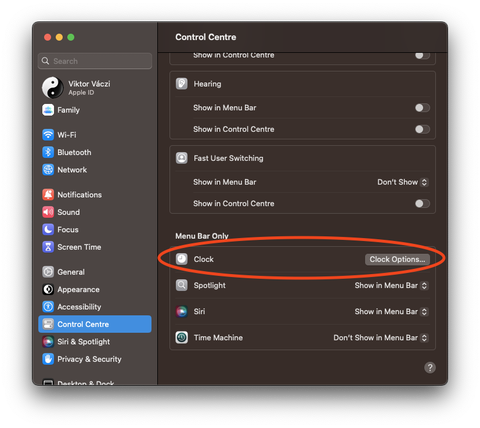480x428 pixels.
Task: Open Siri Show in Menu Bar dropdown
Action: [x=391, y=312]
